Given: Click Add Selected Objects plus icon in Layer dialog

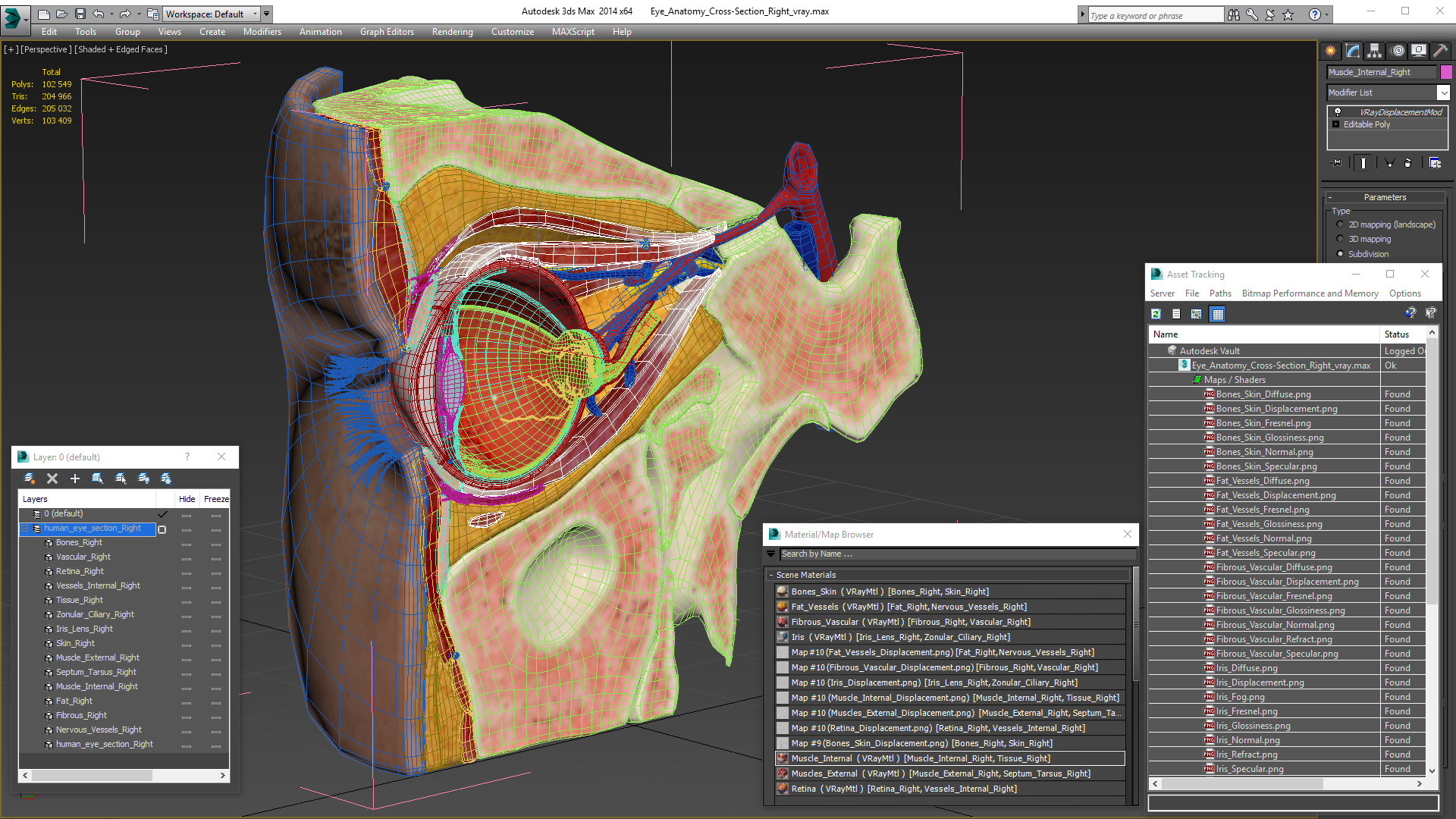Looking at the screenshot, I should tap(74, 479).
